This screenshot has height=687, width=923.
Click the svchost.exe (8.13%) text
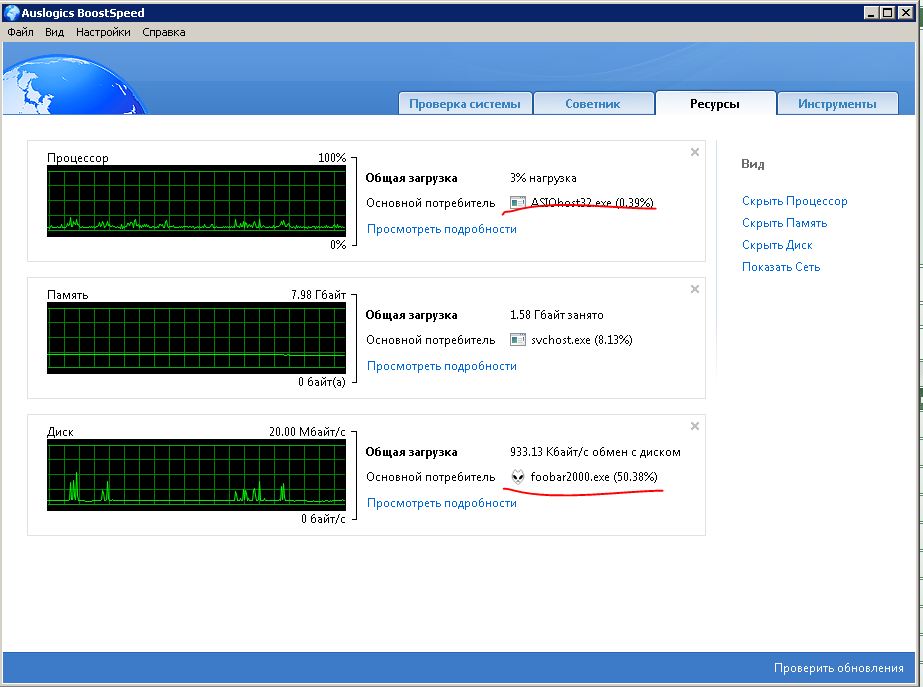(582, 340)
